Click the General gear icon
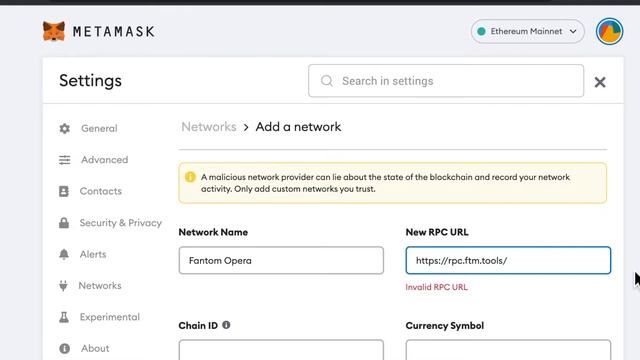The width and height of the screenshot is (640, 360). click(x=64, y=129)
